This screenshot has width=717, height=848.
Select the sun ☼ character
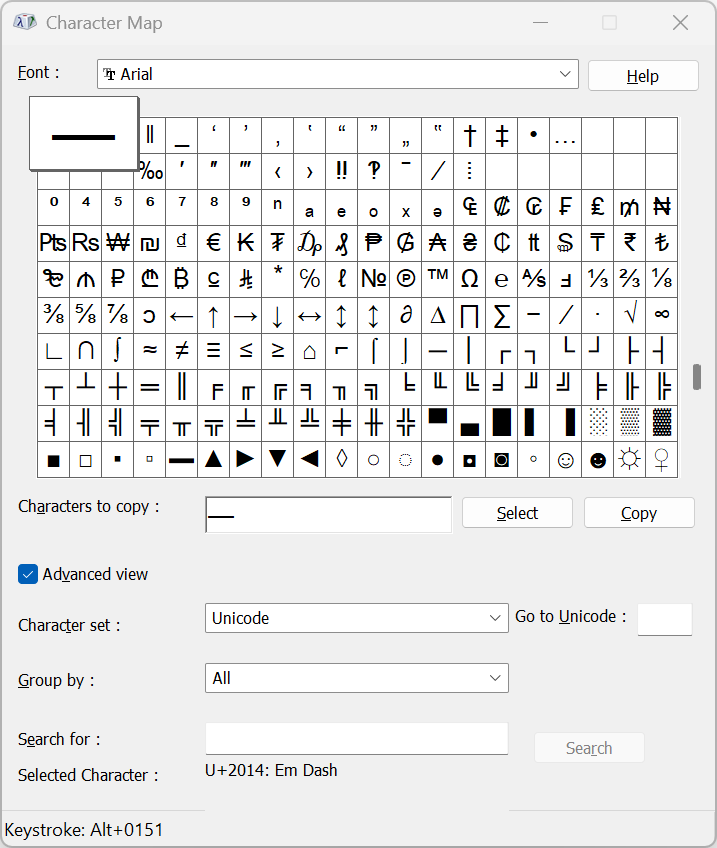point(629,460)
